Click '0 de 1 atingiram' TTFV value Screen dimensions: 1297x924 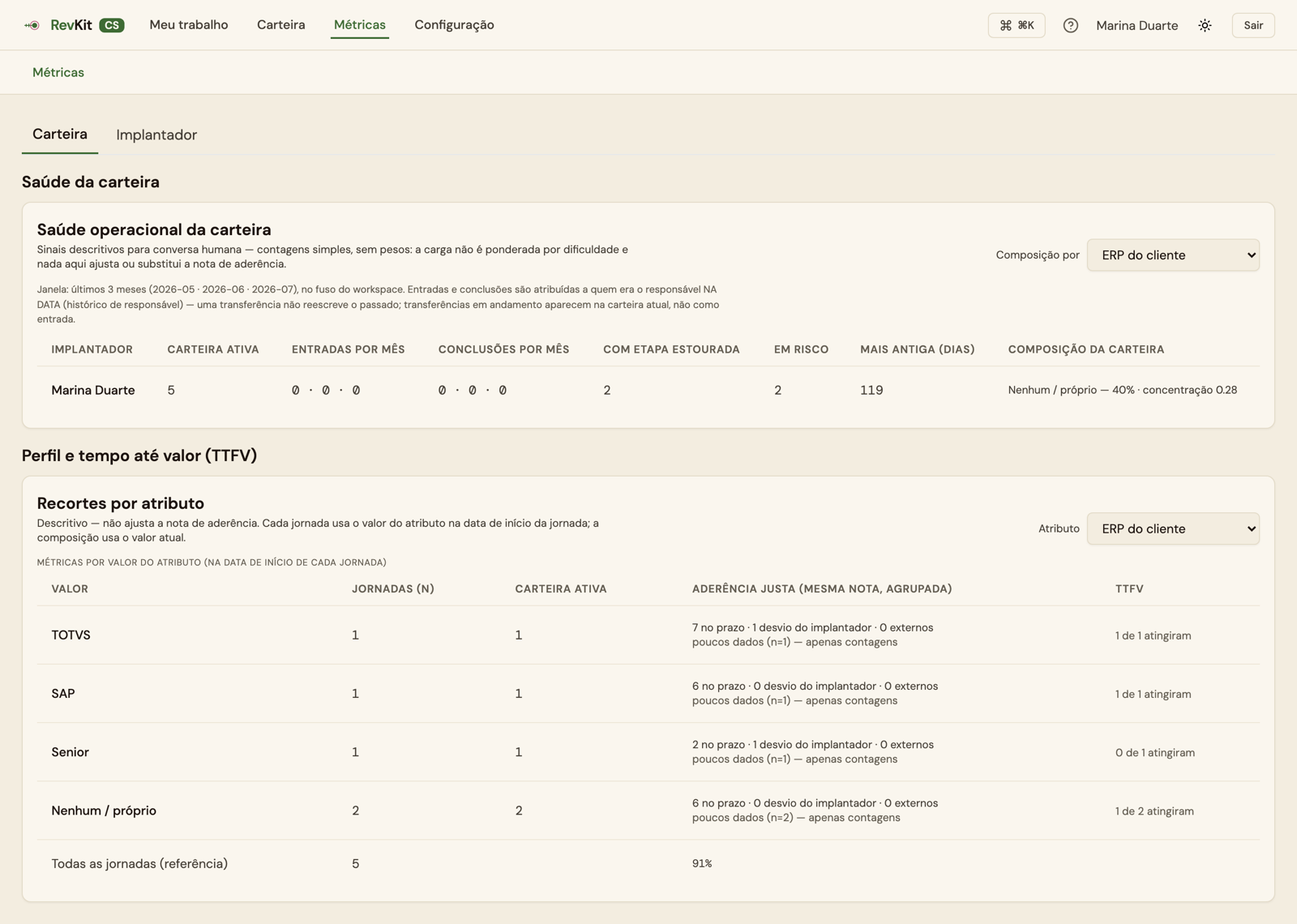click(1155, 752)
